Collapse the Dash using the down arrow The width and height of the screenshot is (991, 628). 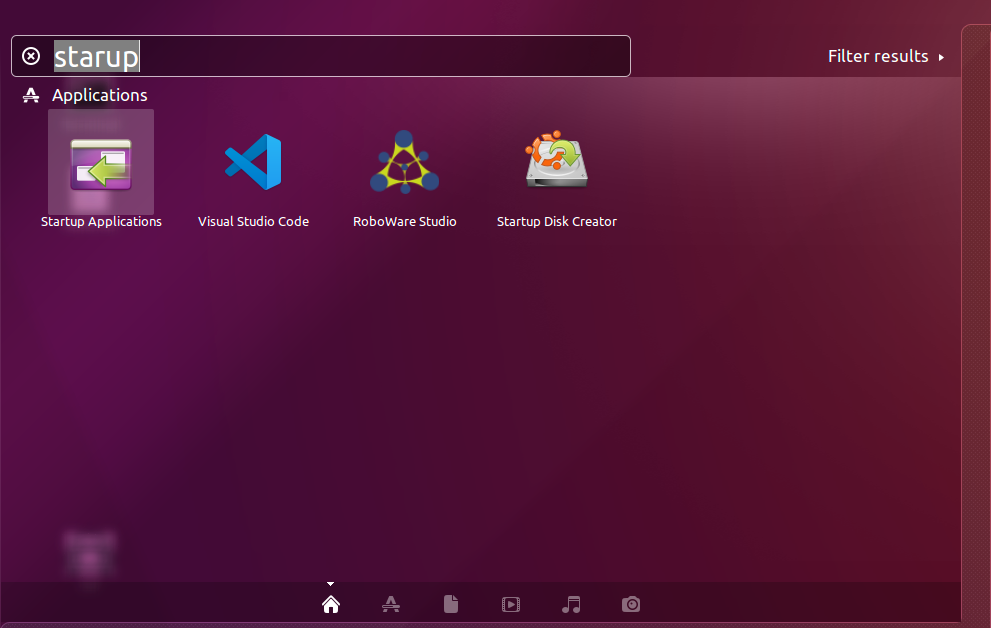point(330,583)
